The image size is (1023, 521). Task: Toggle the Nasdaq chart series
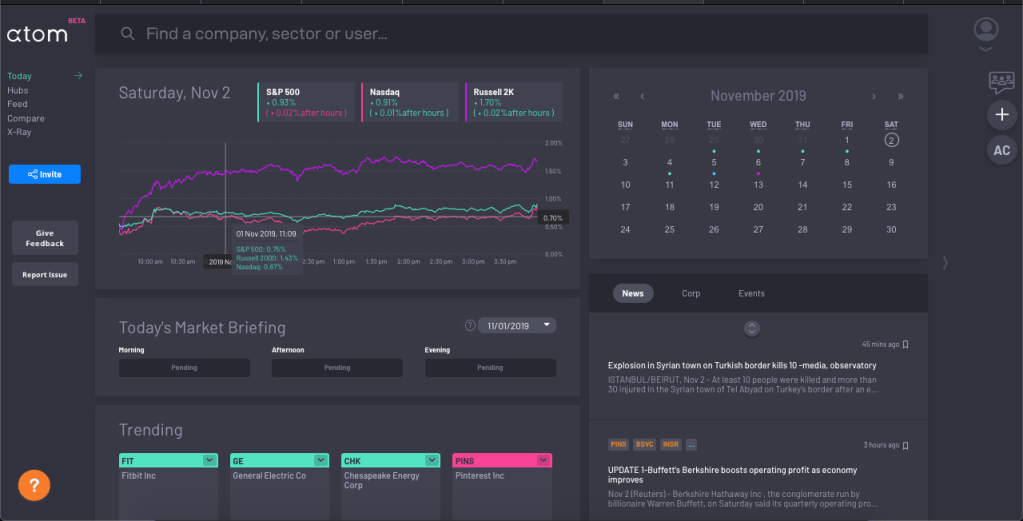[408, 102]
